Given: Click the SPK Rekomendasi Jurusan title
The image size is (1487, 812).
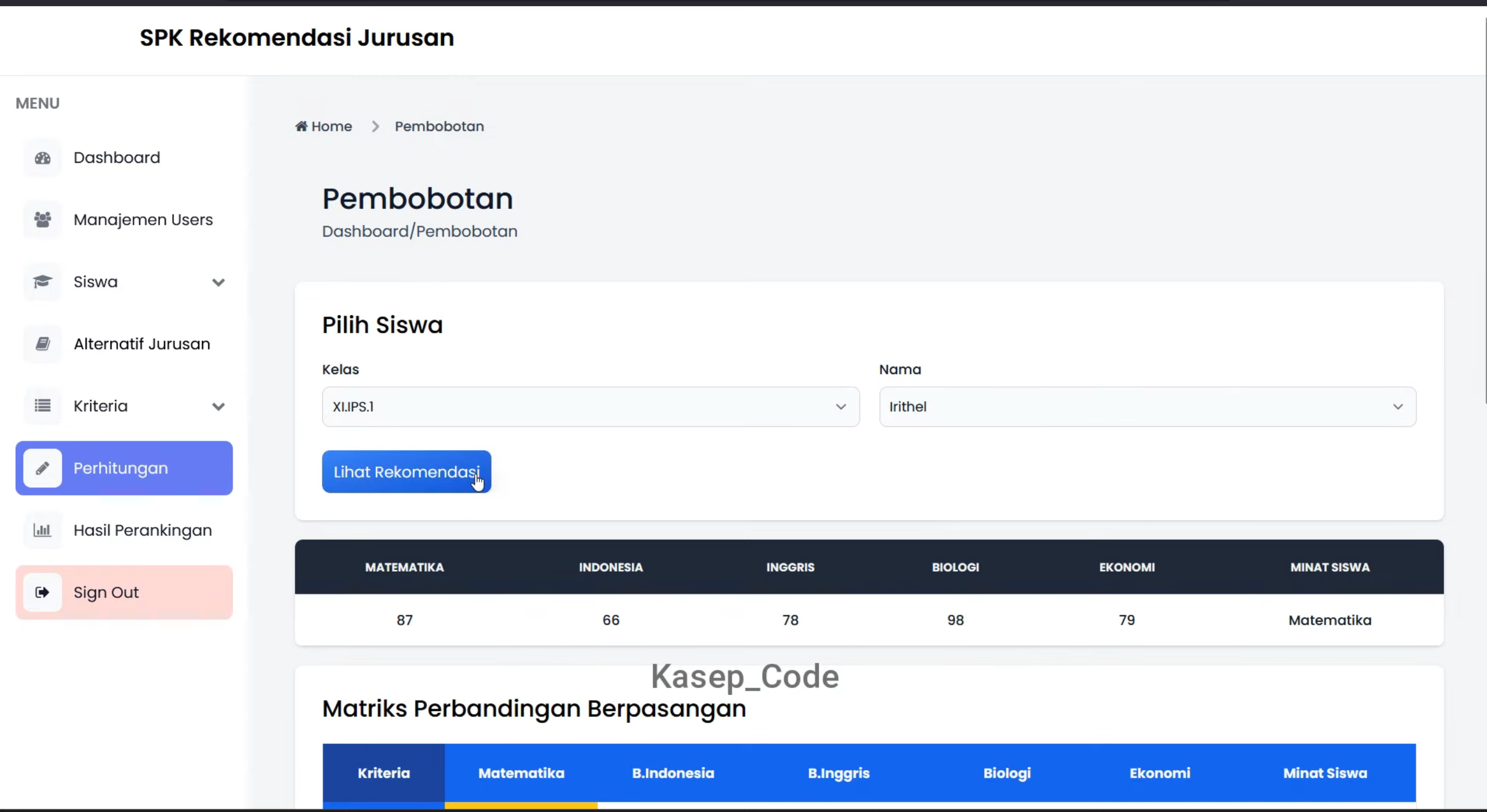Looking at the screenshot, I should (297, 38).
